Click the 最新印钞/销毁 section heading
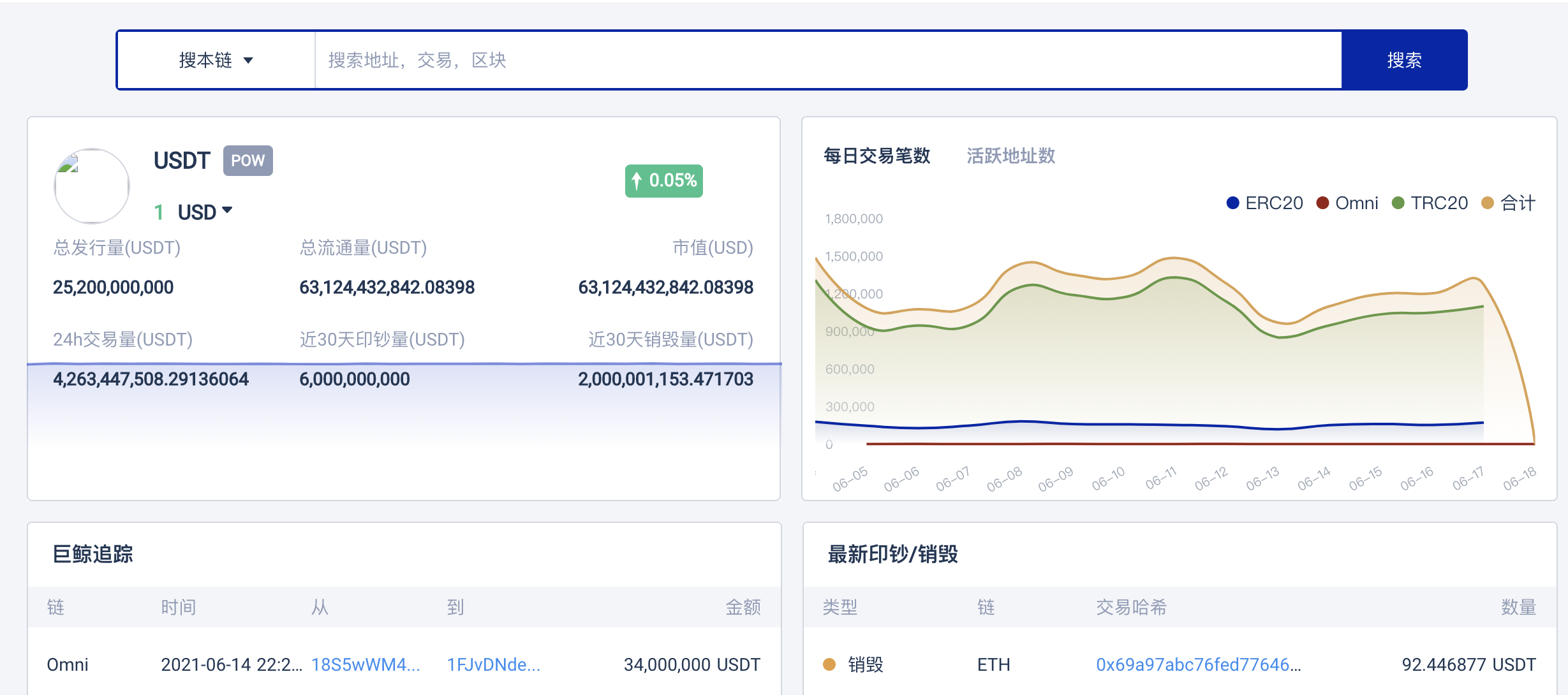The width and height of the screenshot is (1568, 695). (x=892, y=553)
